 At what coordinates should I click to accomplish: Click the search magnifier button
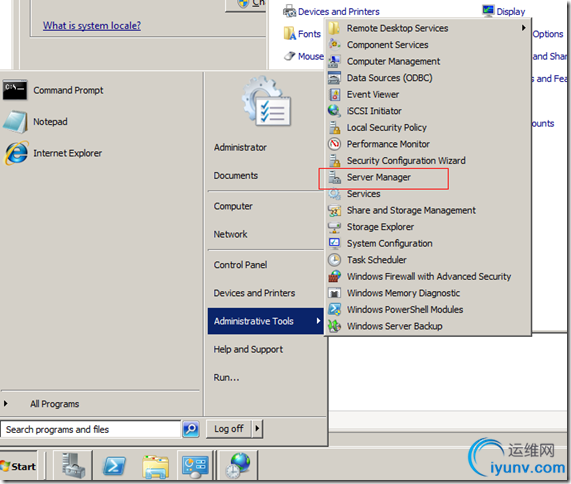coord(191,429)
